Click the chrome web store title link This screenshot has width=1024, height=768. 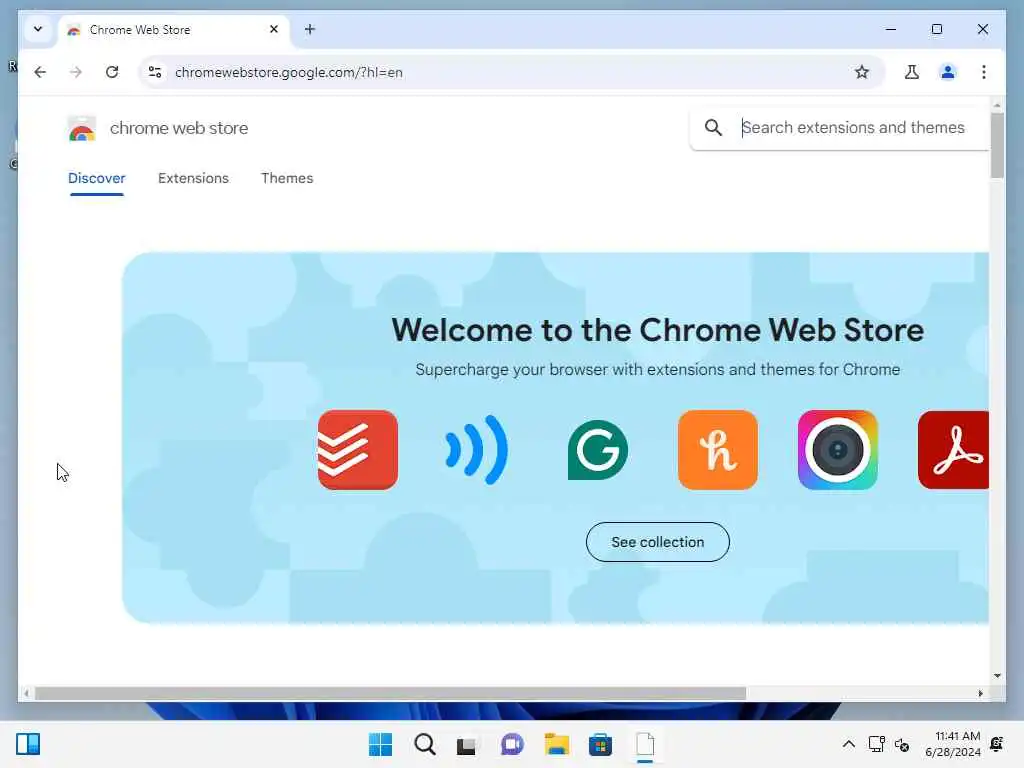click(x=179, y=128)
